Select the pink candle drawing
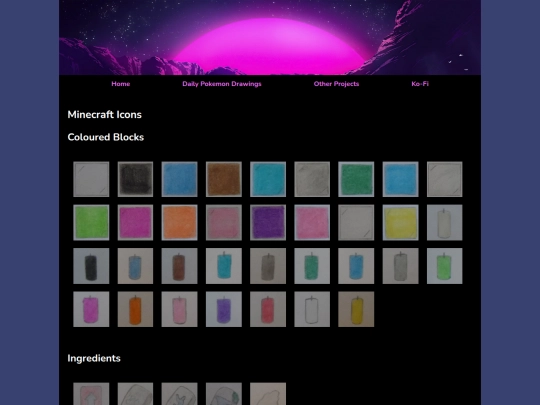This screenshot has height=405, width=540. [179, 309]
